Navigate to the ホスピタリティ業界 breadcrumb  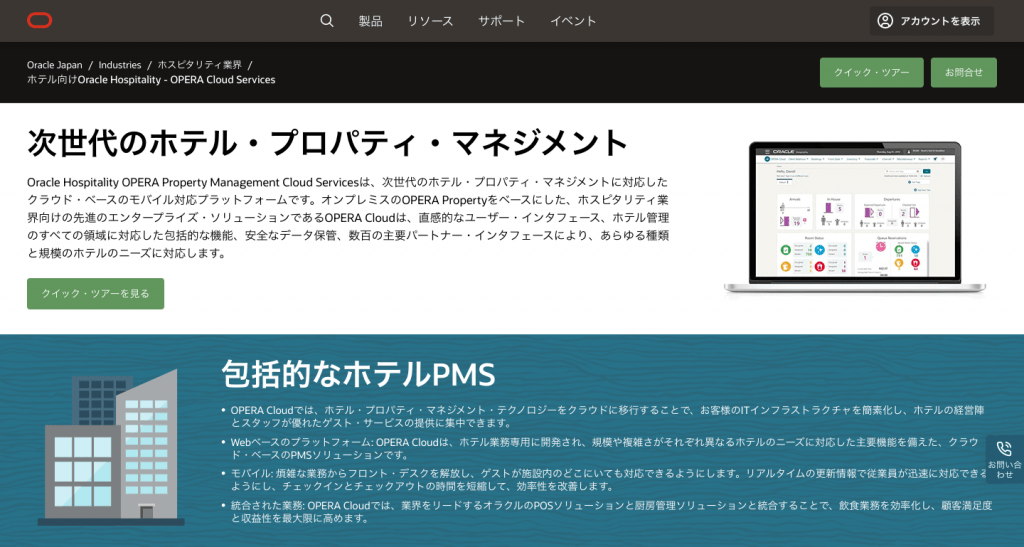pyautogui.click(x=199, y=65)
